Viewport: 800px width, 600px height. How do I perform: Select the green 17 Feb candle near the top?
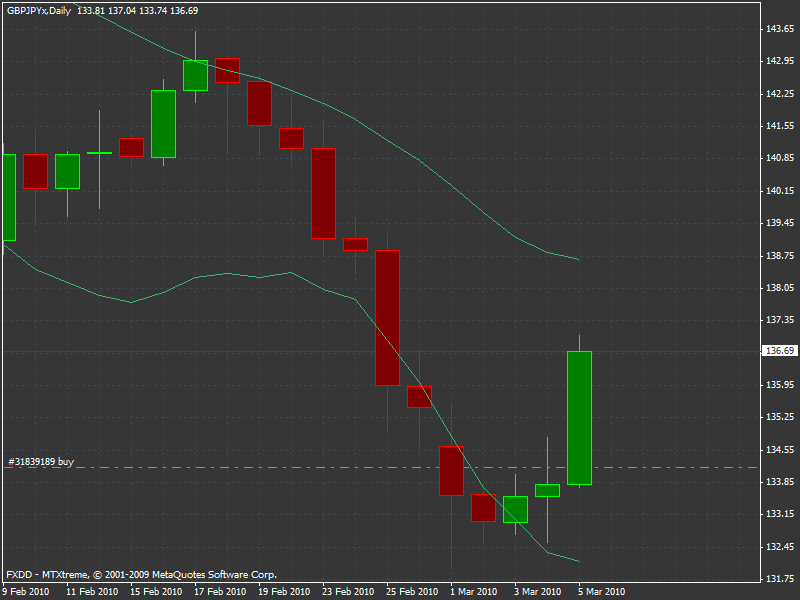point(195,75)
